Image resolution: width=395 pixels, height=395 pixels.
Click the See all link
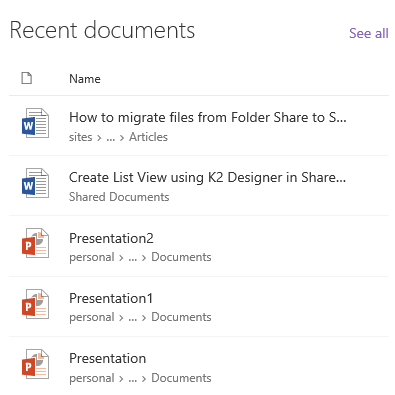pyautogui.click(x=368, y=33)
